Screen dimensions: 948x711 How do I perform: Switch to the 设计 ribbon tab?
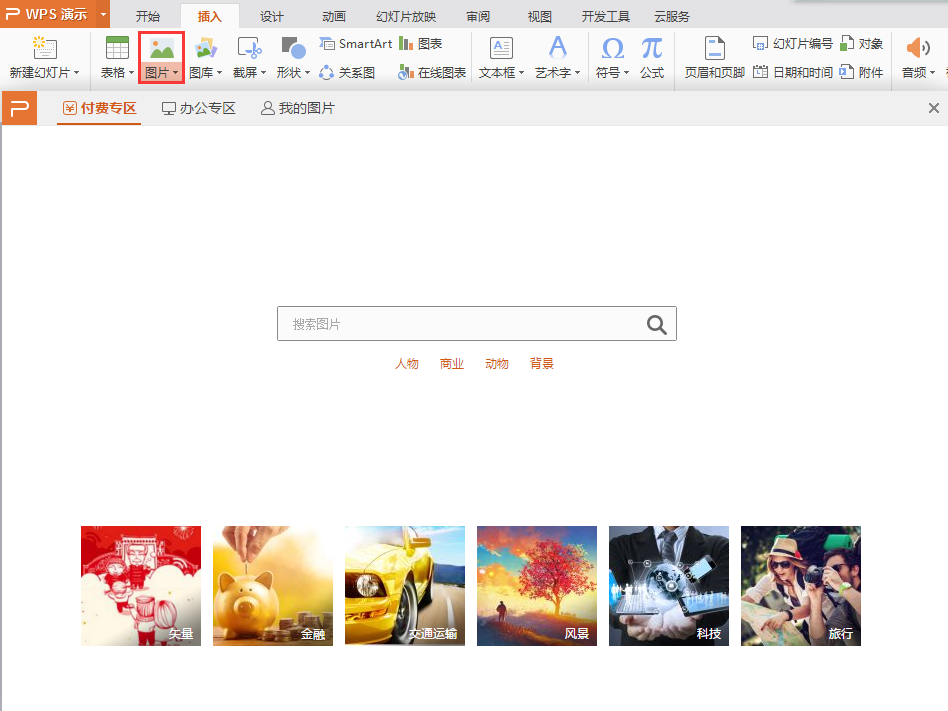coord(271,16)
